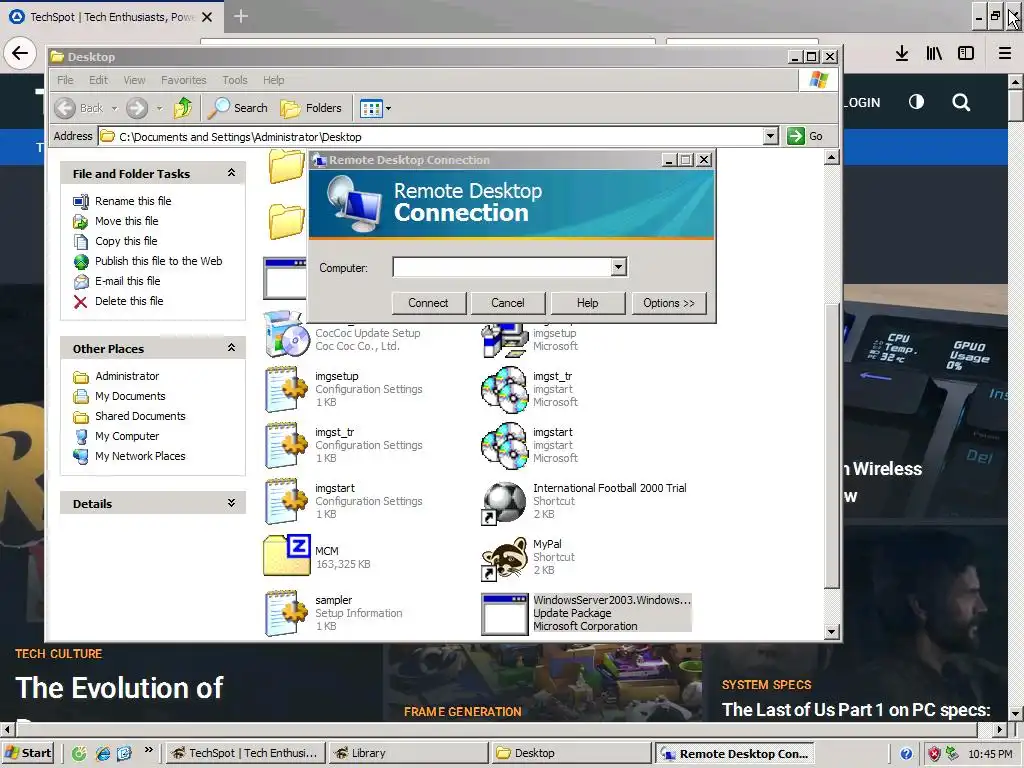Select imgstart Configuration Settings file icon

click(287, 502)
